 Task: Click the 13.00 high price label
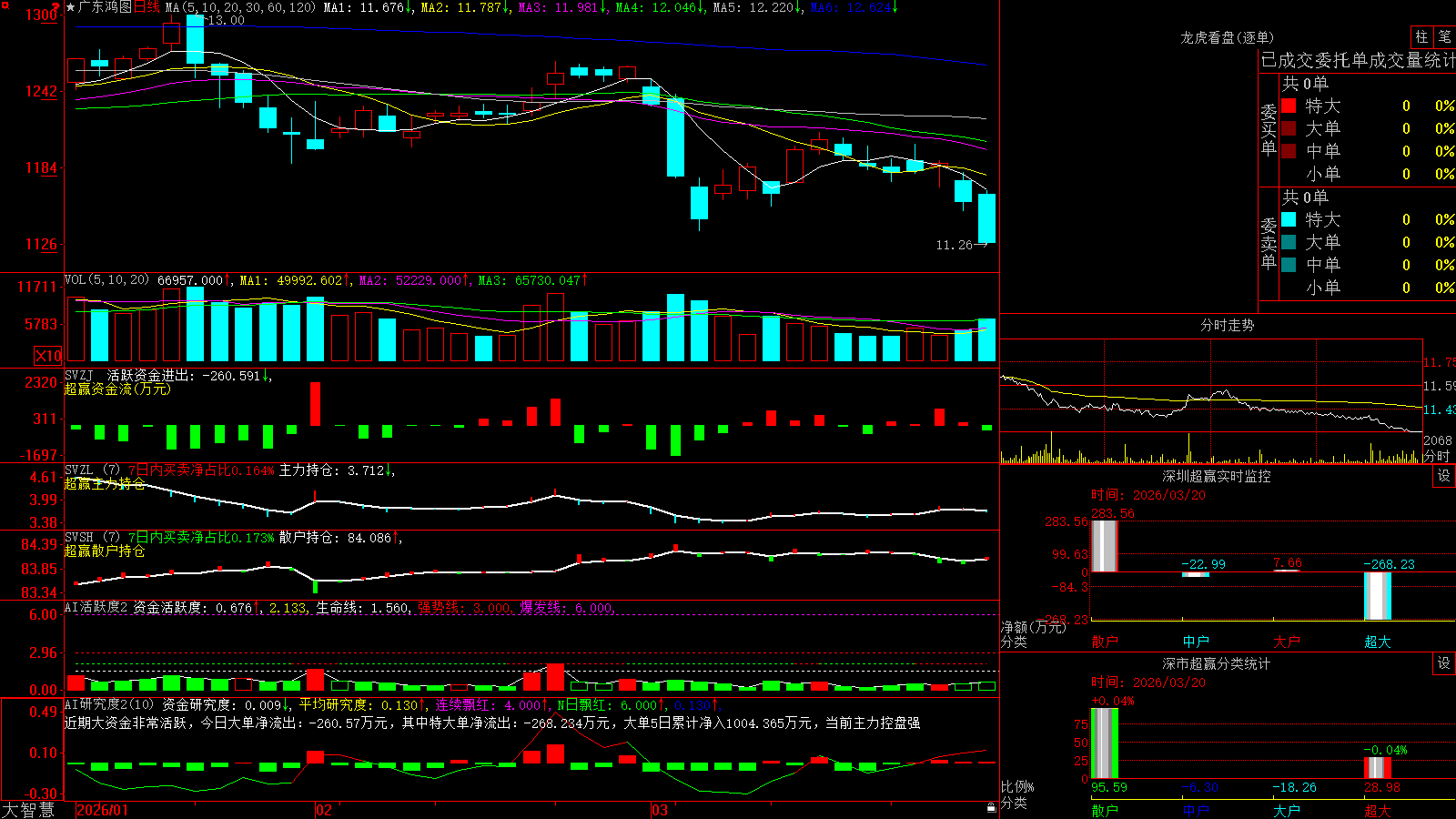[226, 20]
